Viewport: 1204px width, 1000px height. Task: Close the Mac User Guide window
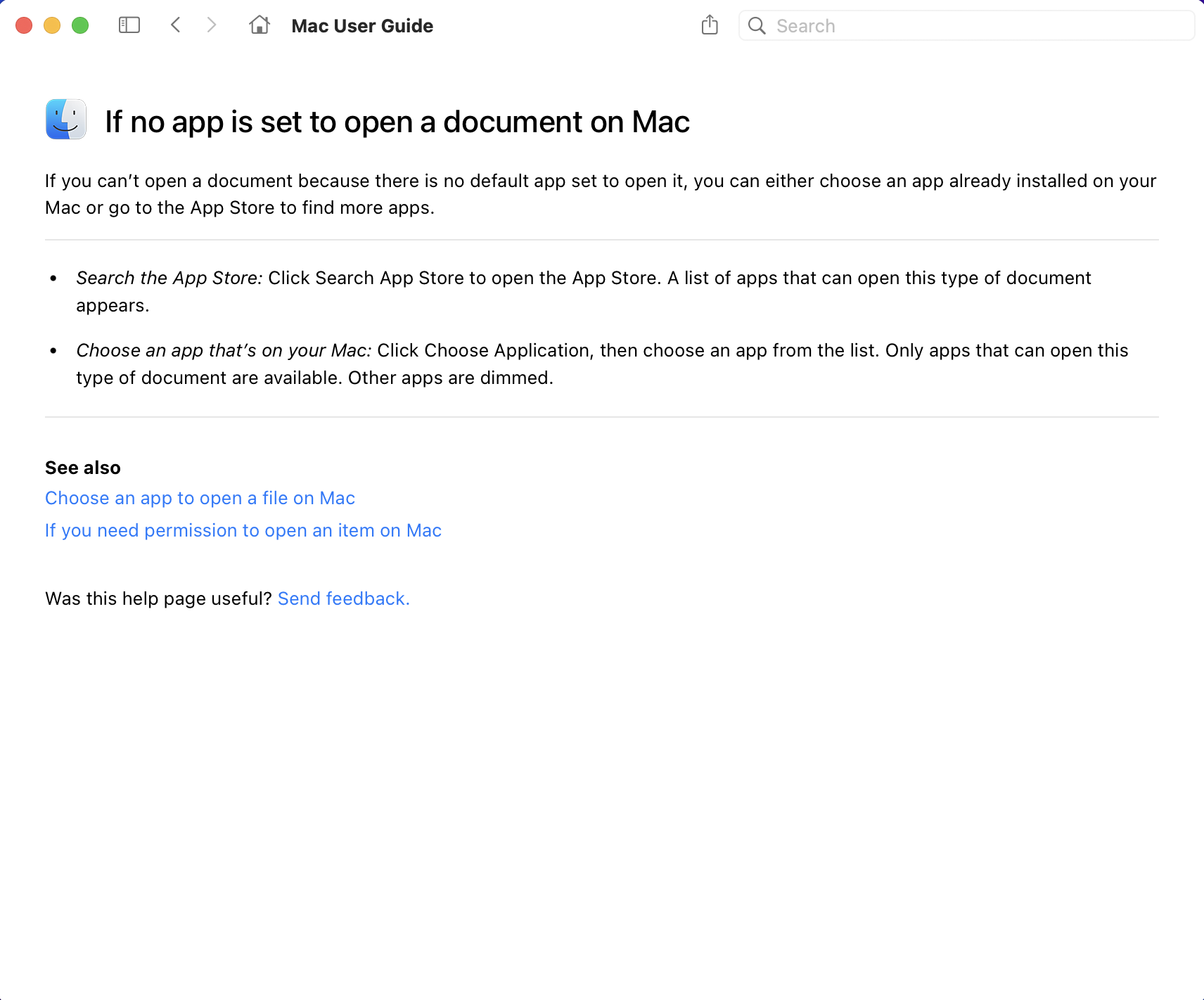(24, 25)
